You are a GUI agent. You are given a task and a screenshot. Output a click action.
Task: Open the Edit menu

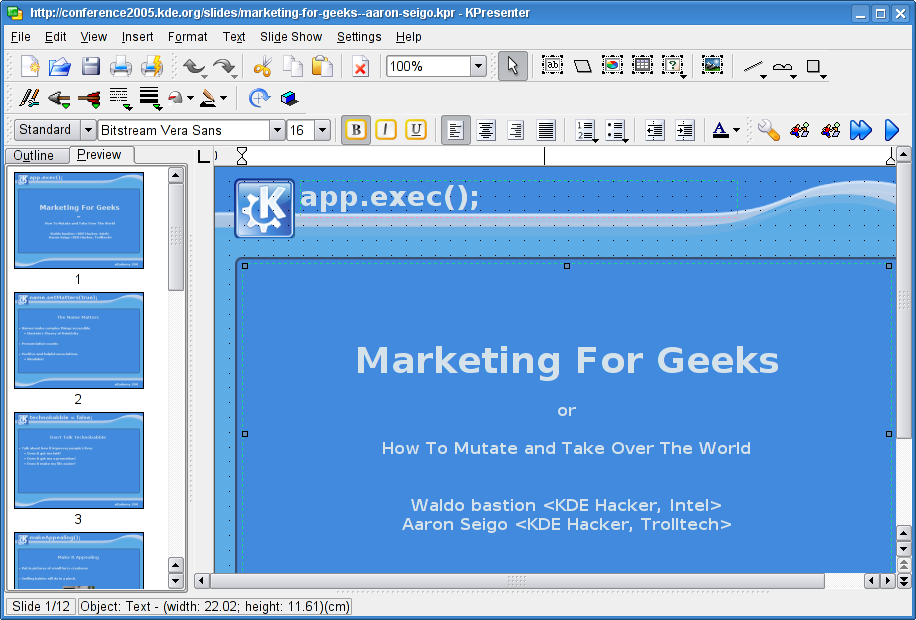[55, 37]
